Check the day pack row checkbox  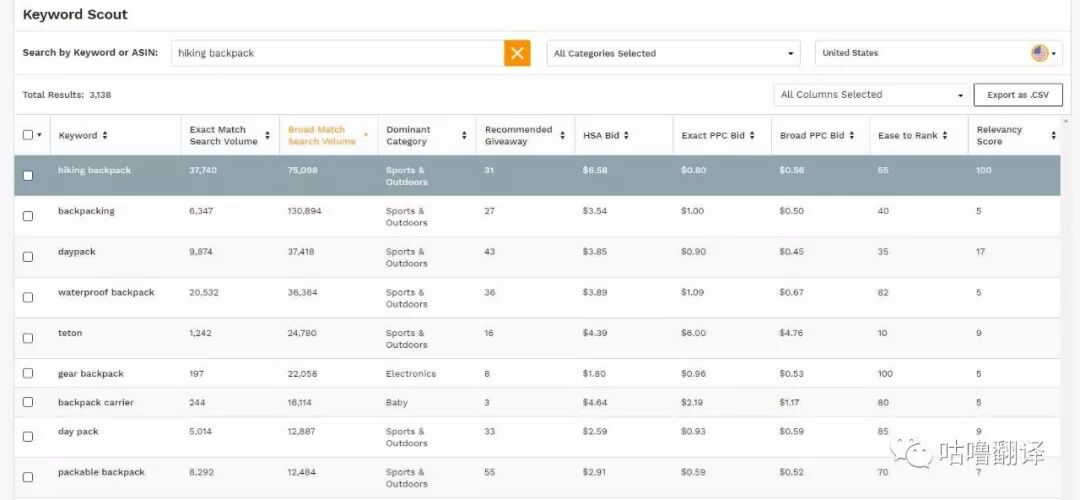point(28,437)
